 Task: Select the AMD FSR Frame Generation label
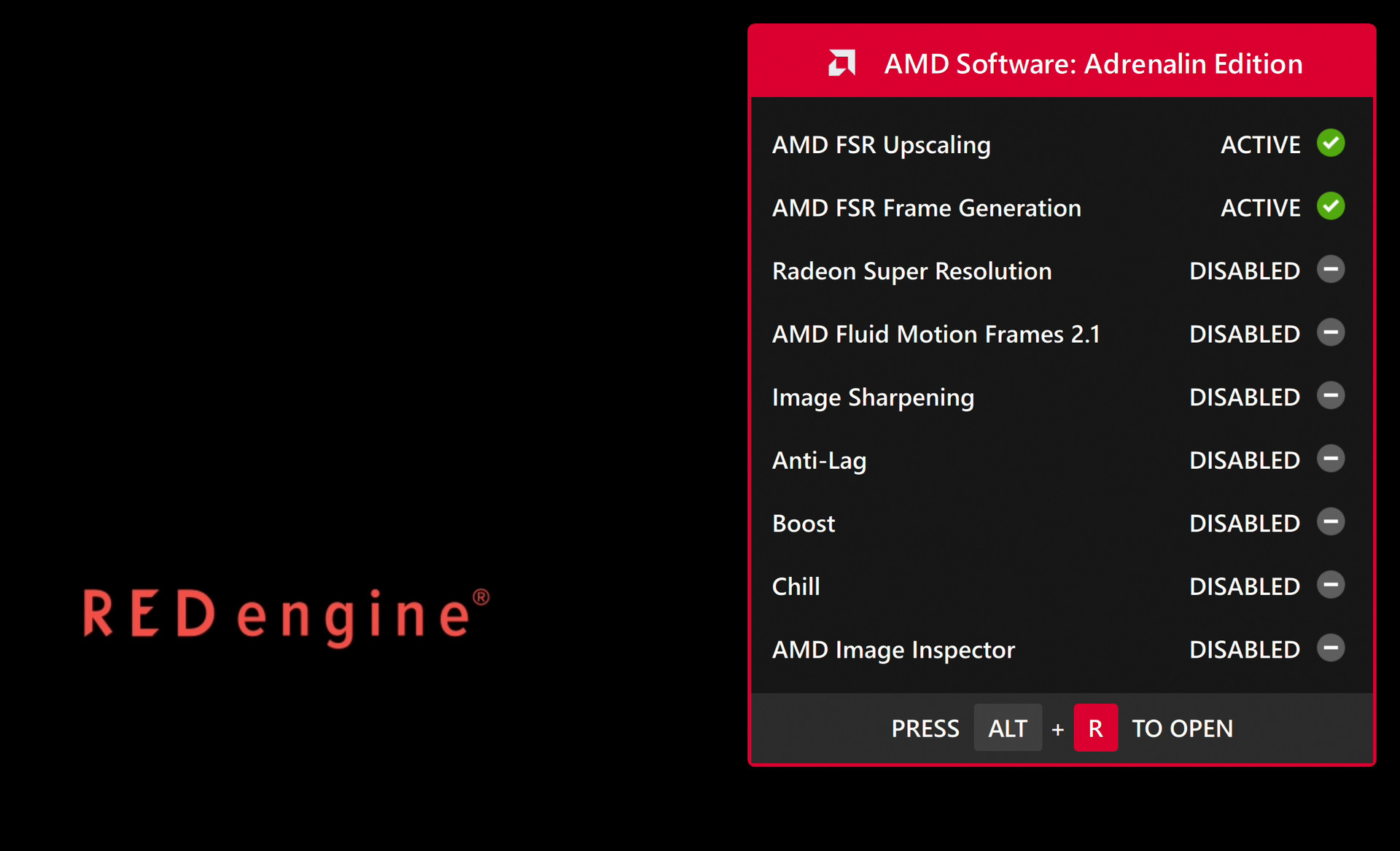tap(926, 209)
